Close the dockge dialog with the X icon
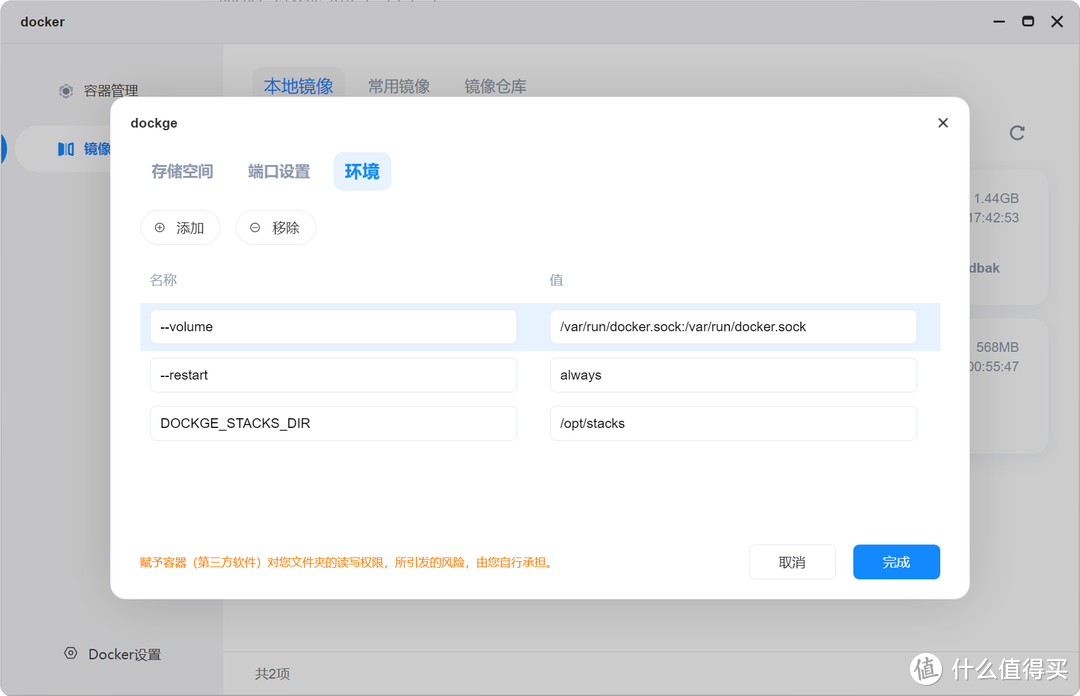Image resolution: width=1080 pixels, height=696 pixels. [x=942, y=122]
